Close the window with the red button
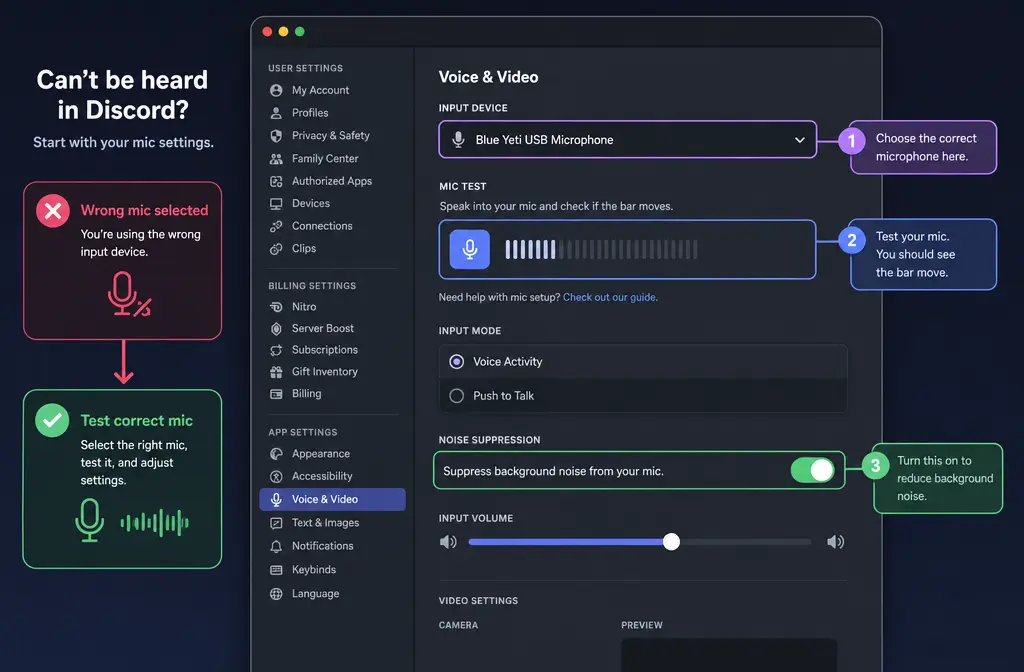The image size is (1024, 672). pos(267,31)
